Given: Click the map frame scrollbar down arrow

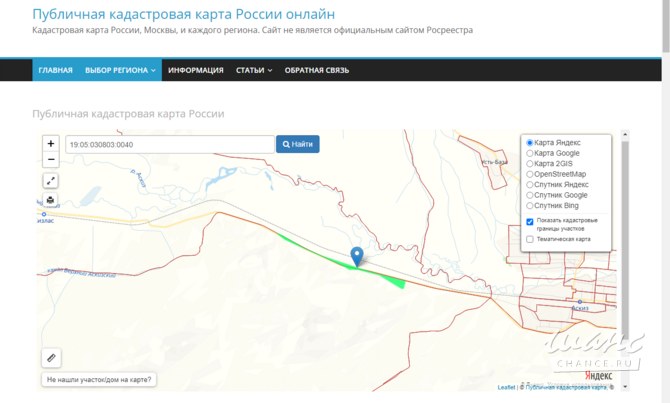Looking at the screenshot, I should click(x=625, y=387).
